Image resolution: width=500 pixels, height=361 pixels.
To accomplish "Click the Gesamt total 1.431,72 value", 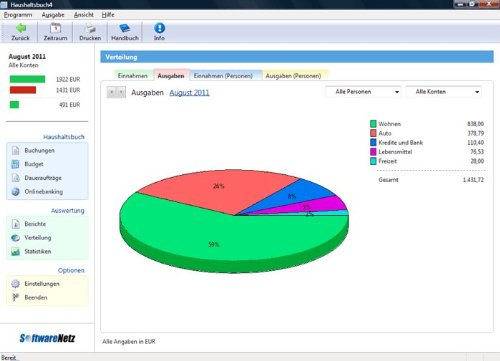I will (x=473, y=180).
